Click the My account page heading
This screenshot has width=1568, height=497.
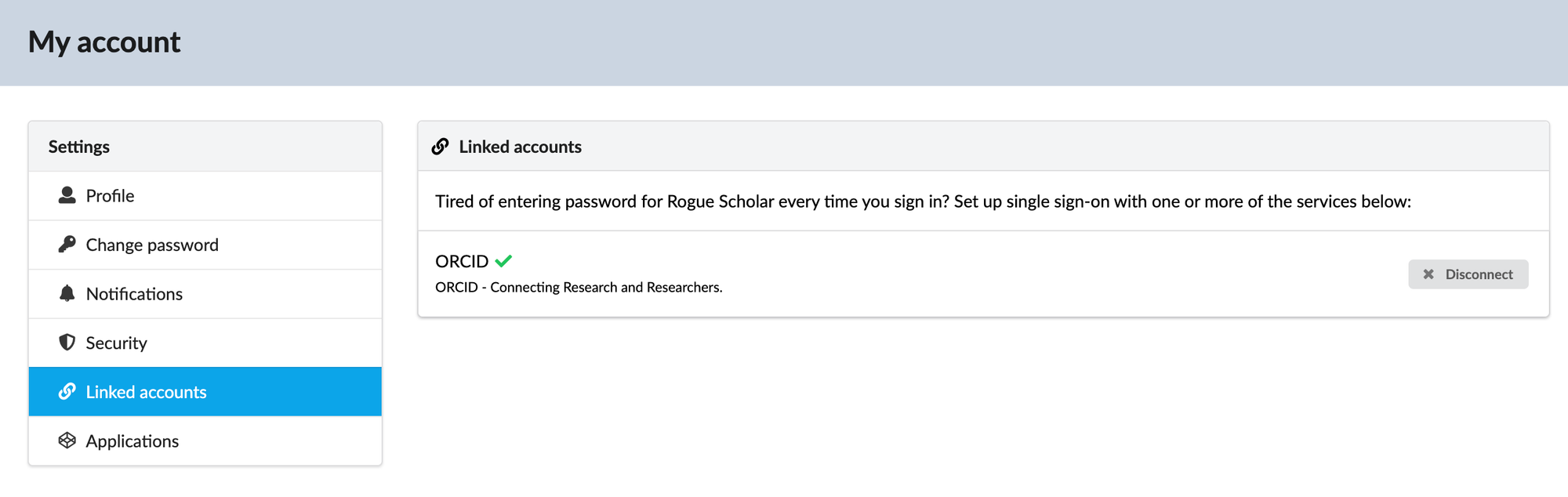(104, 42)
